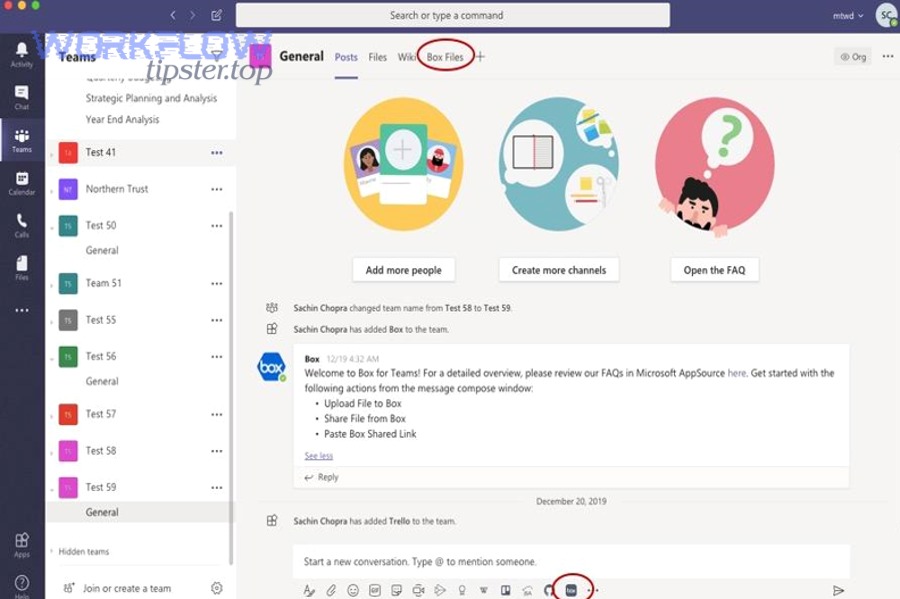Open Help at the bottom of the sidebar

click(x=22, y=585)
